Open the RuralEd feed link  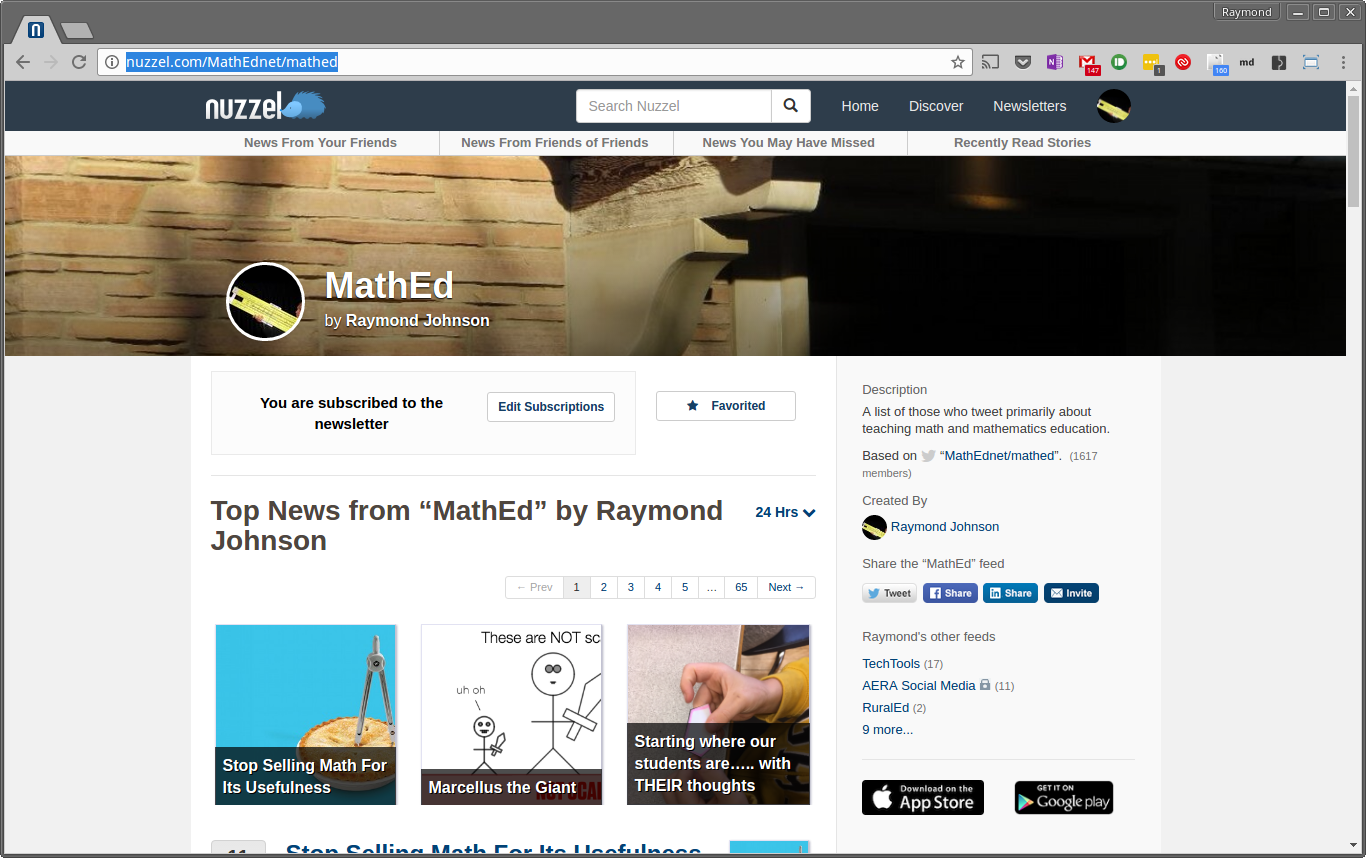(x=886, y=708)
